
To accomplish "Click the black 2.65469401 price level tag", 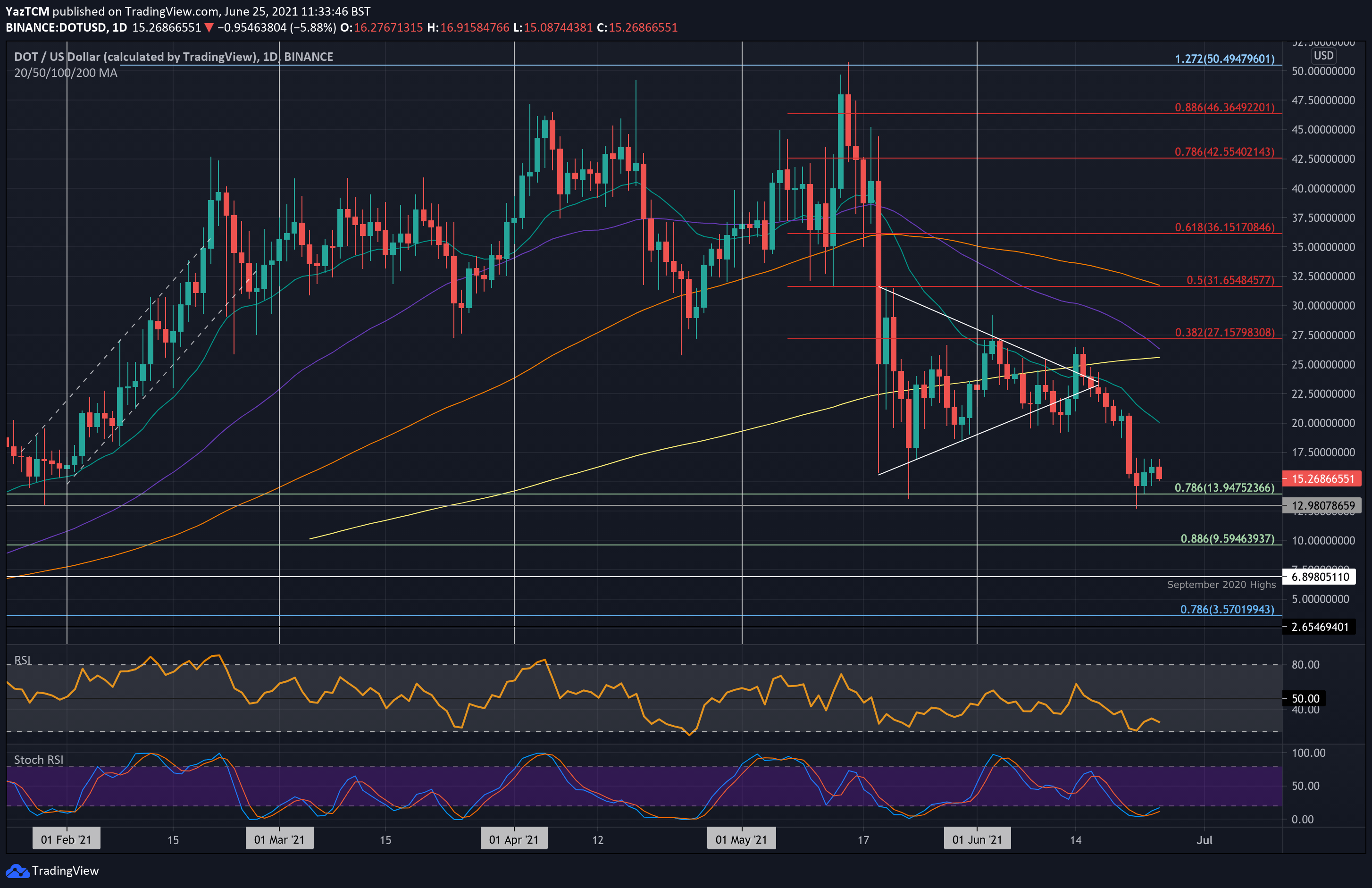I will pyautogui.click(x=1320, y=628).
